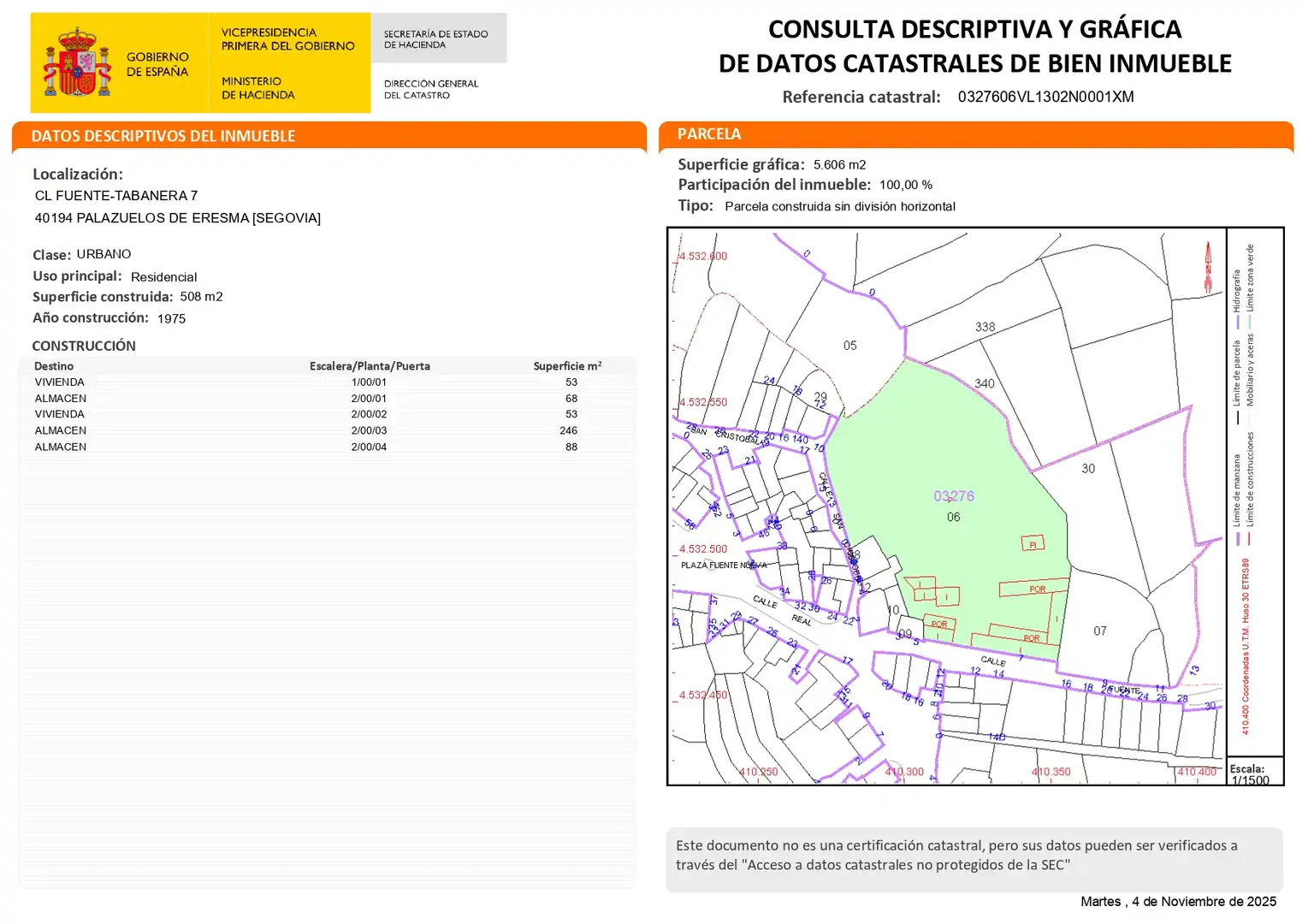Screen dimensions: 1308x924
Task: Click the surface value 68 in the table
Action: pos(571,399)
